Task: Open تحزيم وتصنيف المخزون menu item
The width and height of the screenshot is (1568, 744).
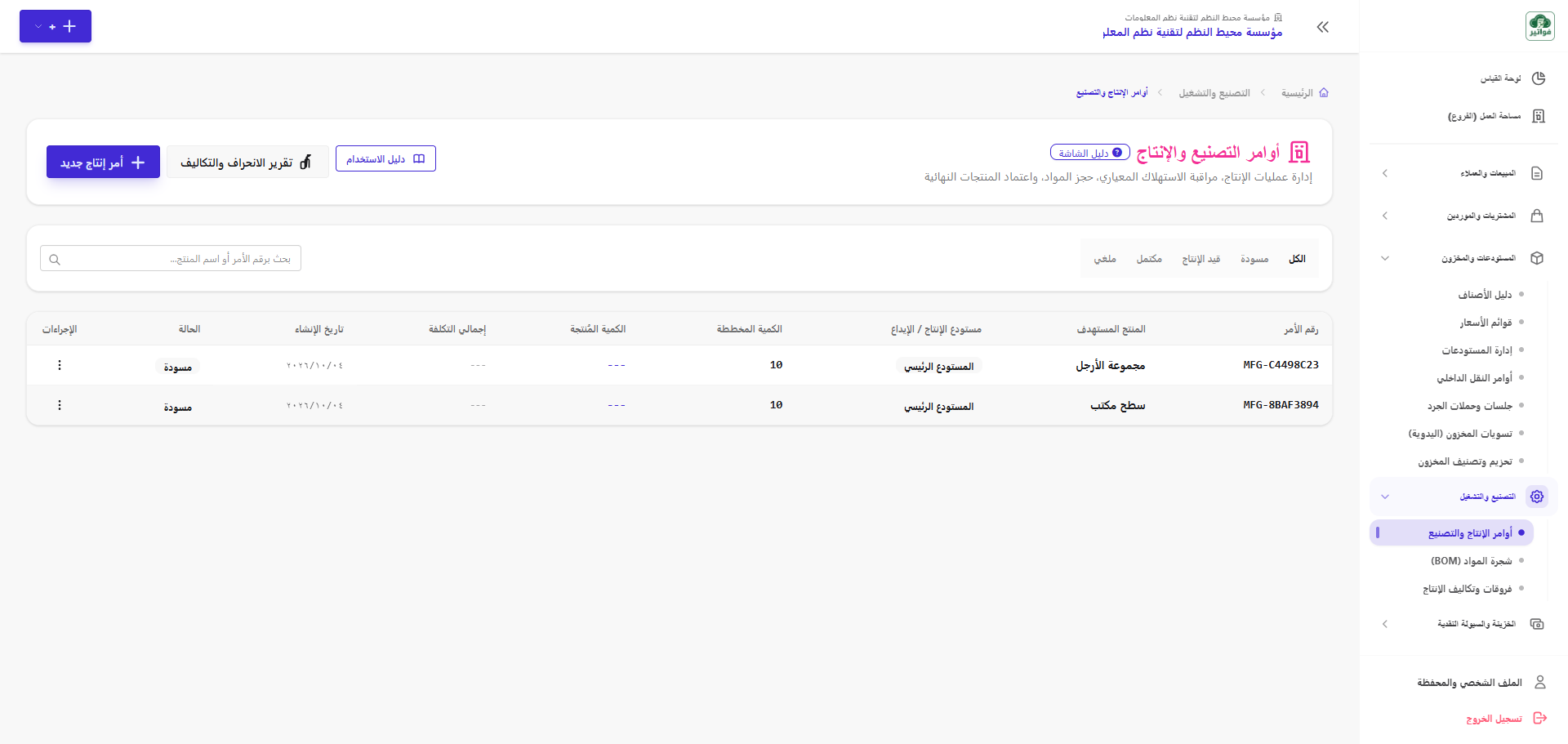Action: tap(1465, 461)
